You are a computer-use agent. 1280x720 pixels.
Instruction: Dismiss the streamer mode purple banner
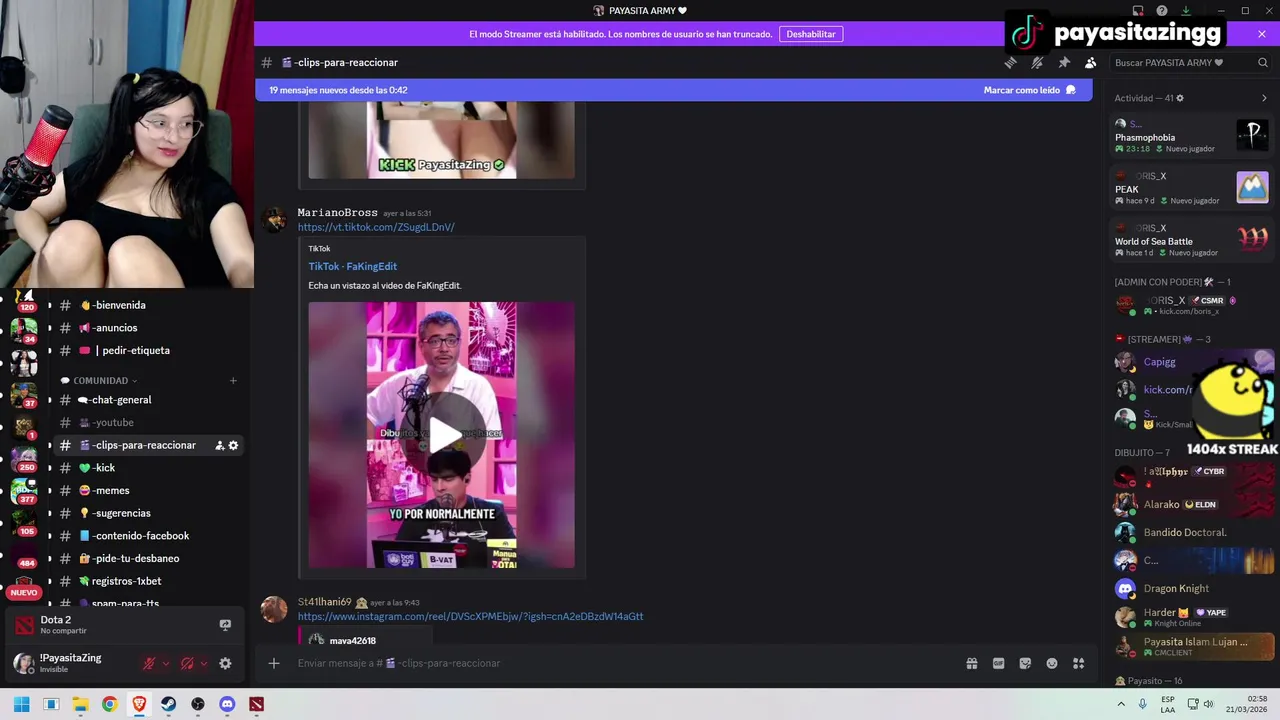pos(1262,34)
